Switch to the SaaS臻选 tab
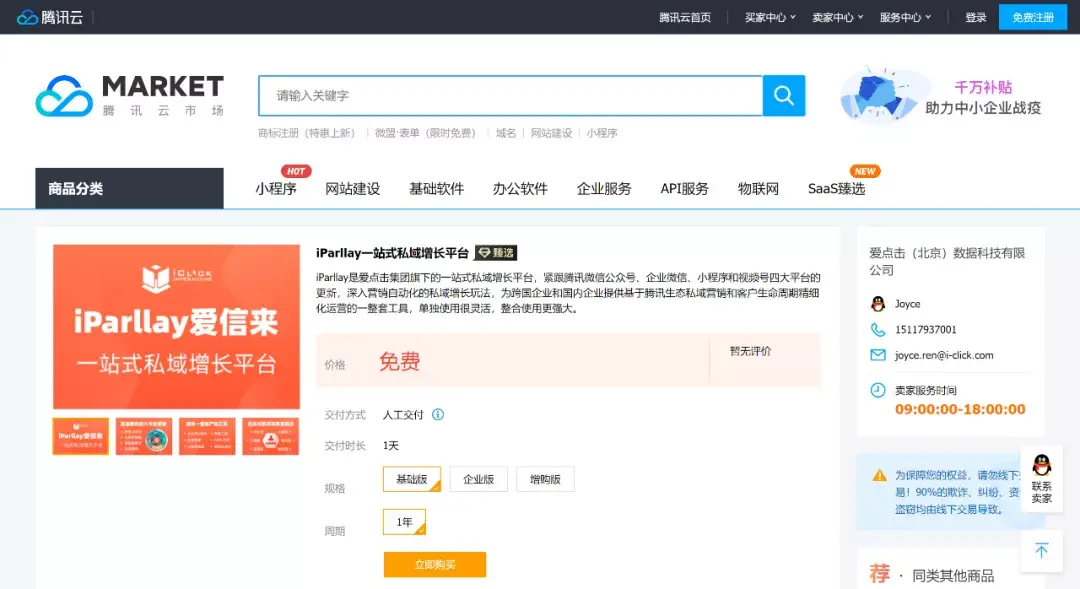 (837, 187)
